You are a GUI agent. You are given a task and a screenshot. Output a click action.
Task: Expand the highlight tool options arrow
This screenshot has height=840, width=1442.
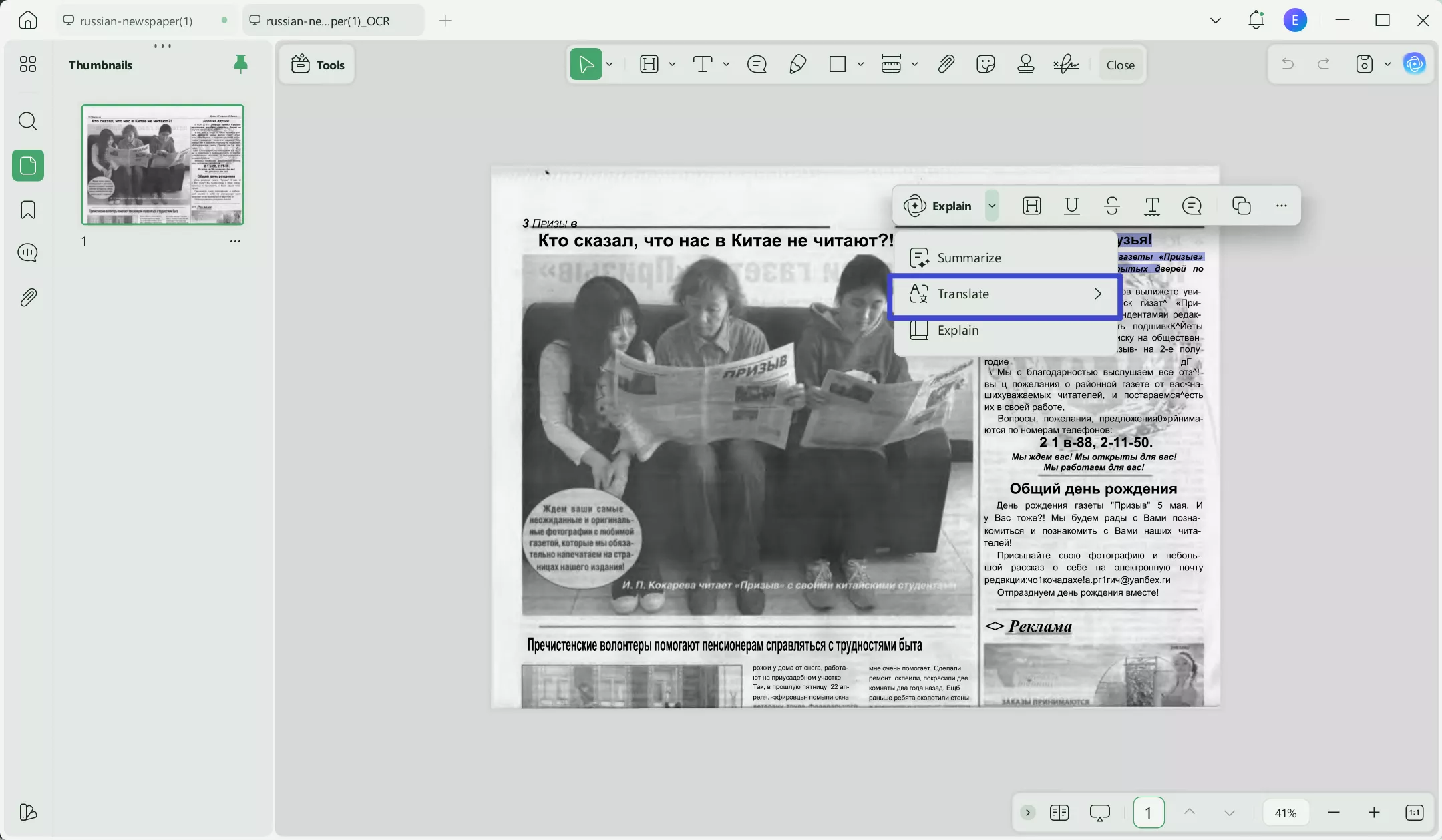click(x=672, y=64)
